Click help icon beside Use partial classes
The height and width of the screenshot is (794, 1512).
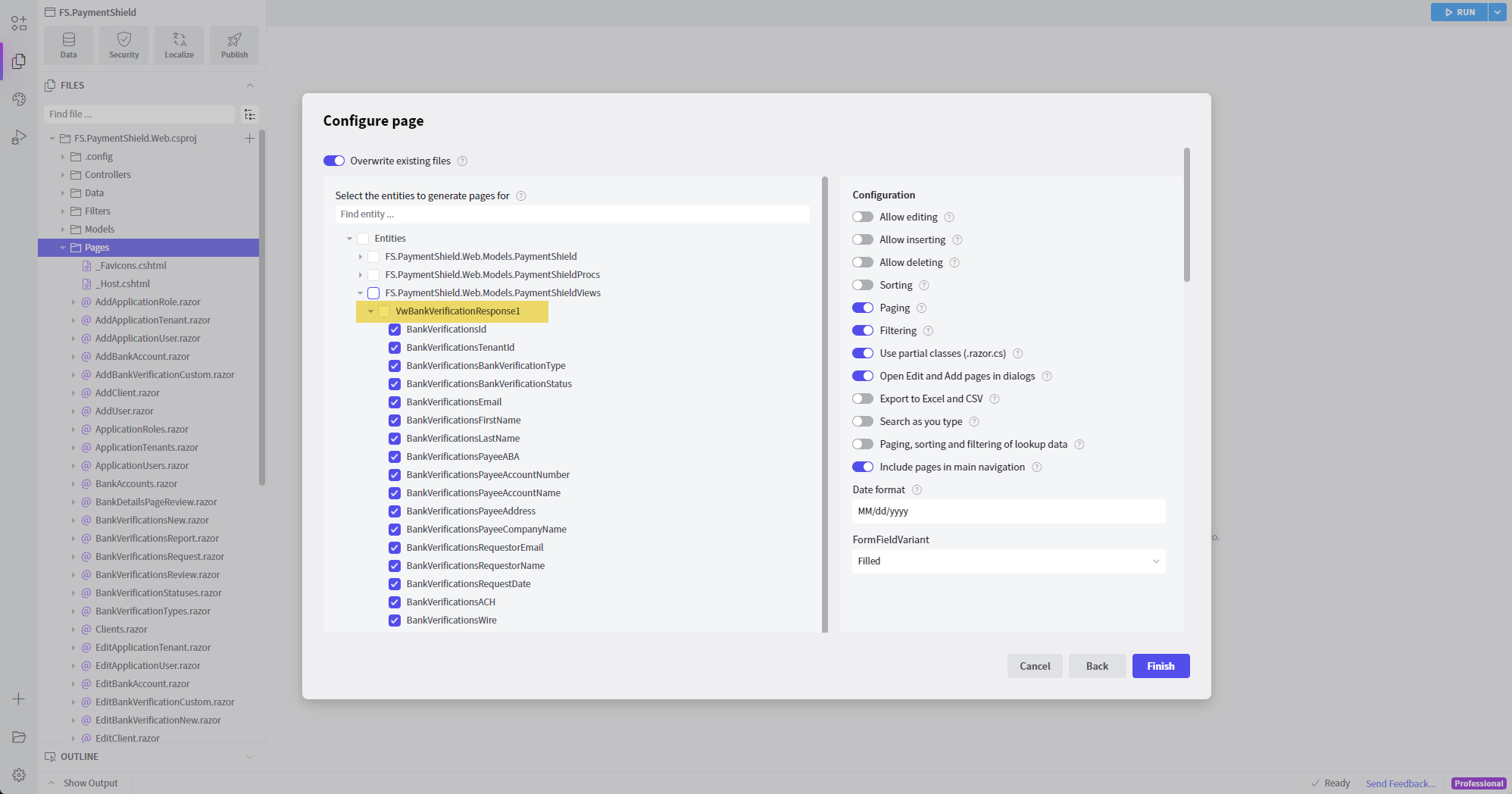(1018, 353)
